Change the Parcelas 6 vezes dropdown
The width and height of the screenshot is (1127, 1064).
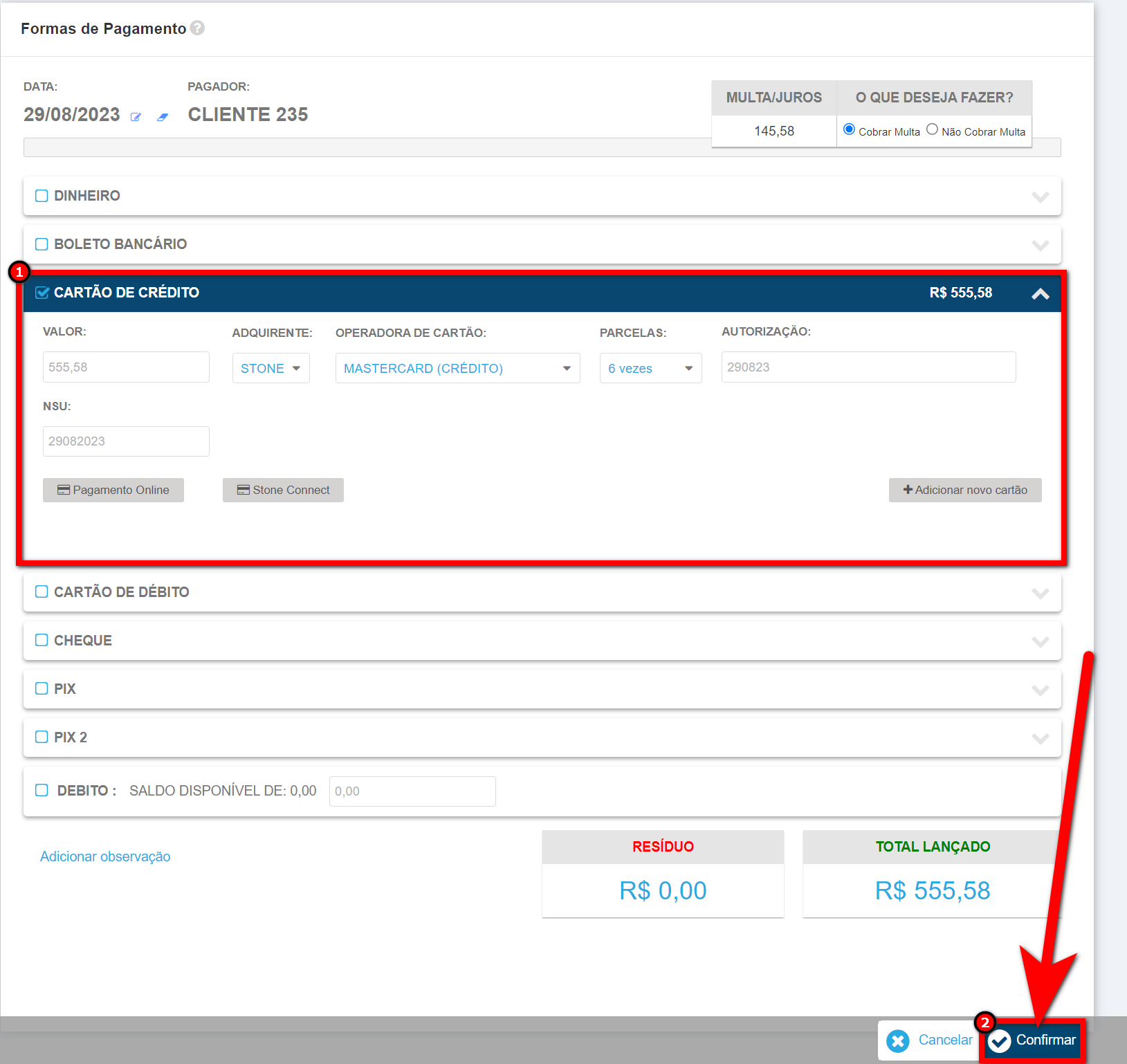(x=650, y=368)
